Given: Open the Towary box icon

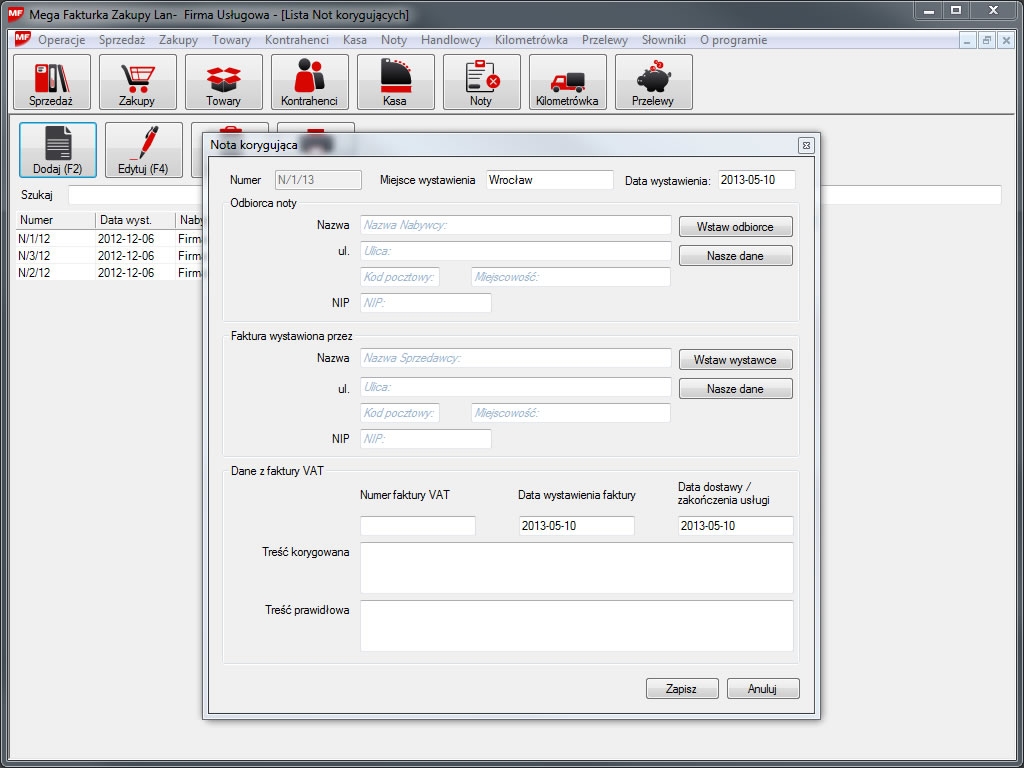Looking at the screenshot, I should click(x=224, y=82).
